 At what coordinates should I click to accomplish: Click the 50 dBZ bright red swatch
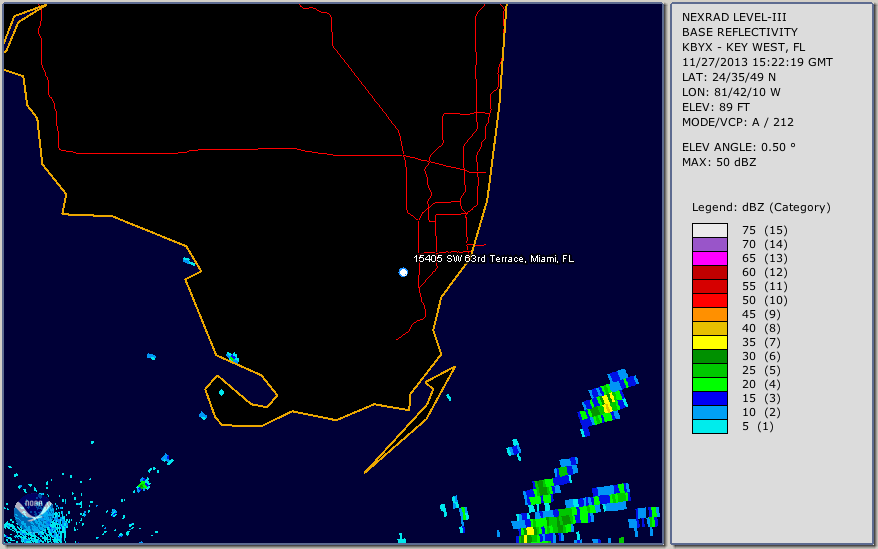tap(709, 300)
